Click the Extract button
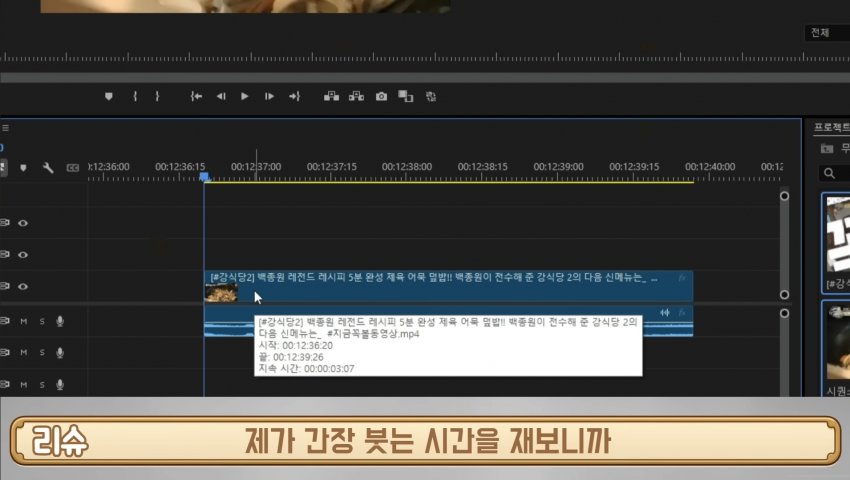 355,96
